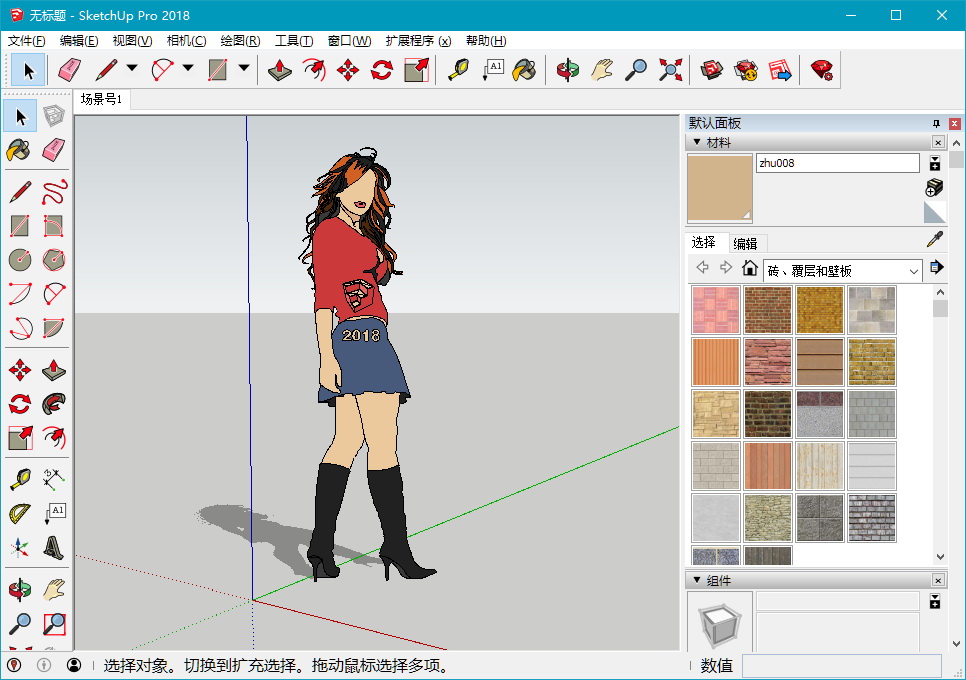Open the 扩展程序 menu

pyautogui.click(x=418, y=41)
